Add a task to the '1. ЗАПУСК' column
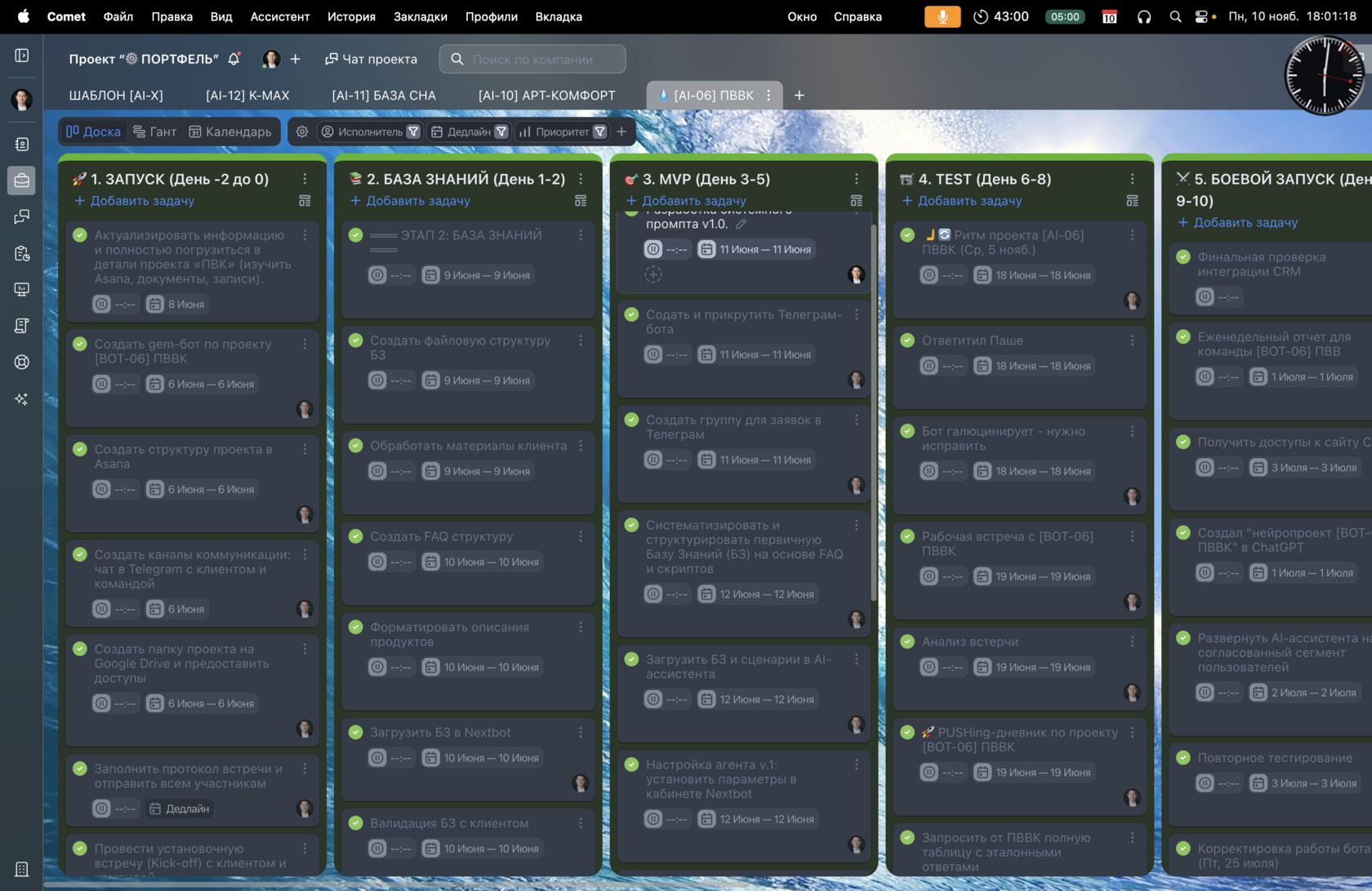Image resolution: width=1372 pixels, height=891 pixels. 135,201
